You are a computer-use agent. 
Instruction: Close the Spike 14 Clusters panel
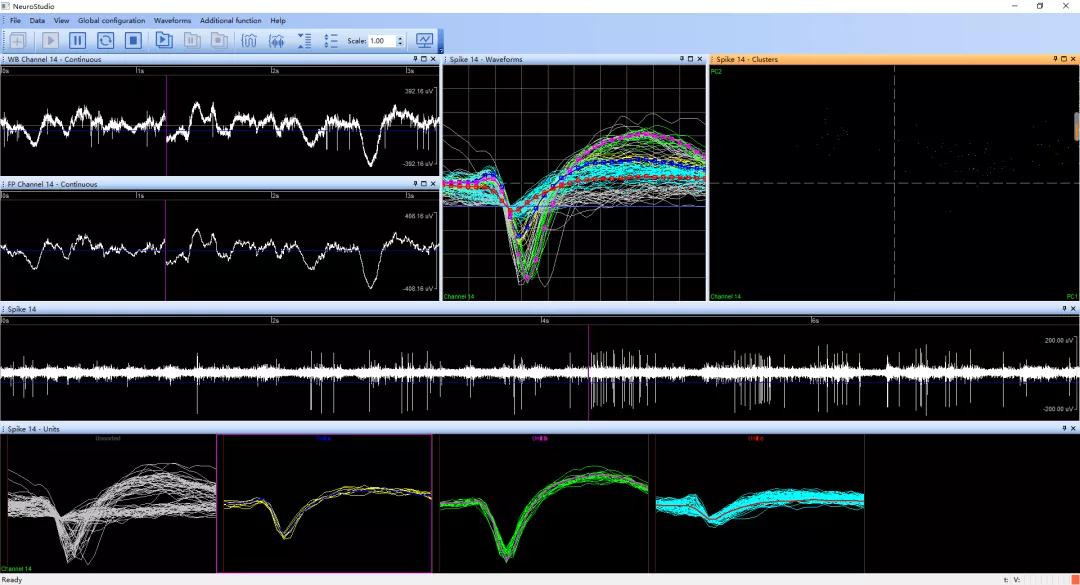tap(1073, 59)
